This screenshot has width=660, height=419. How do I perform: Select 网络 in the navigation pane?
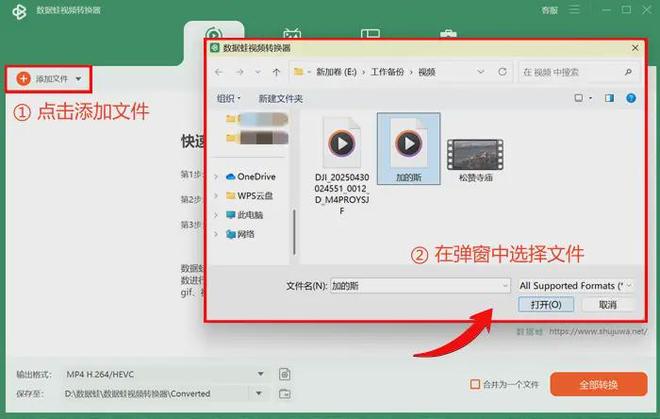[x=240, y=234]
